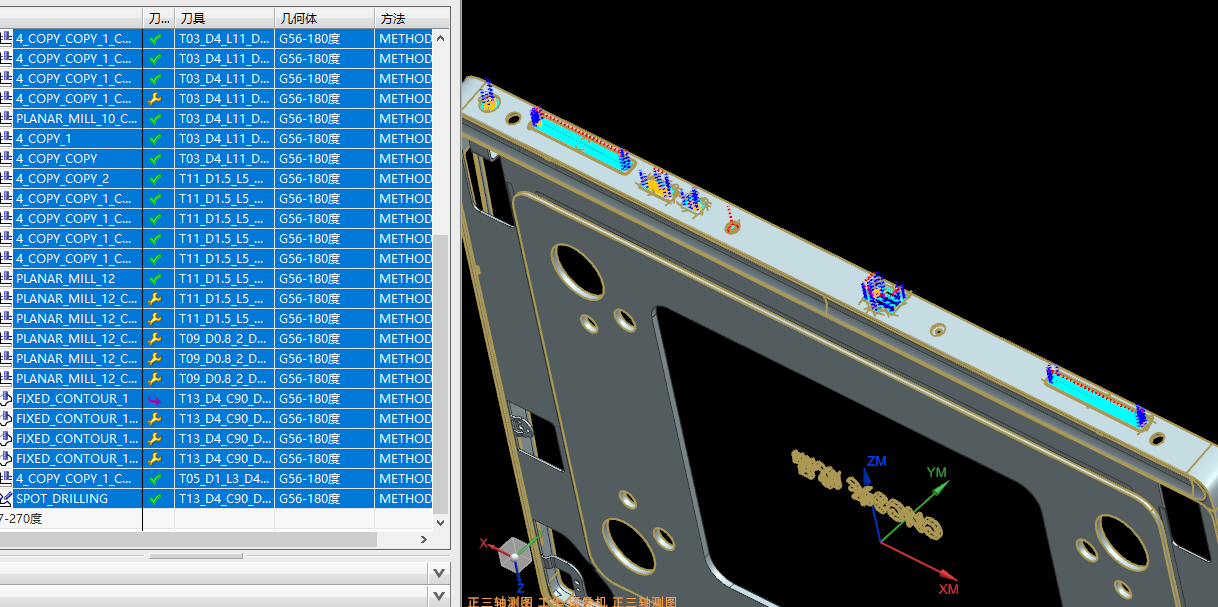Click G56-180度 geometry cell in 4_COPY_COPY_2 row
Image resolution: width=1218 pixels, height=607 pixels.
coord(325,178)
